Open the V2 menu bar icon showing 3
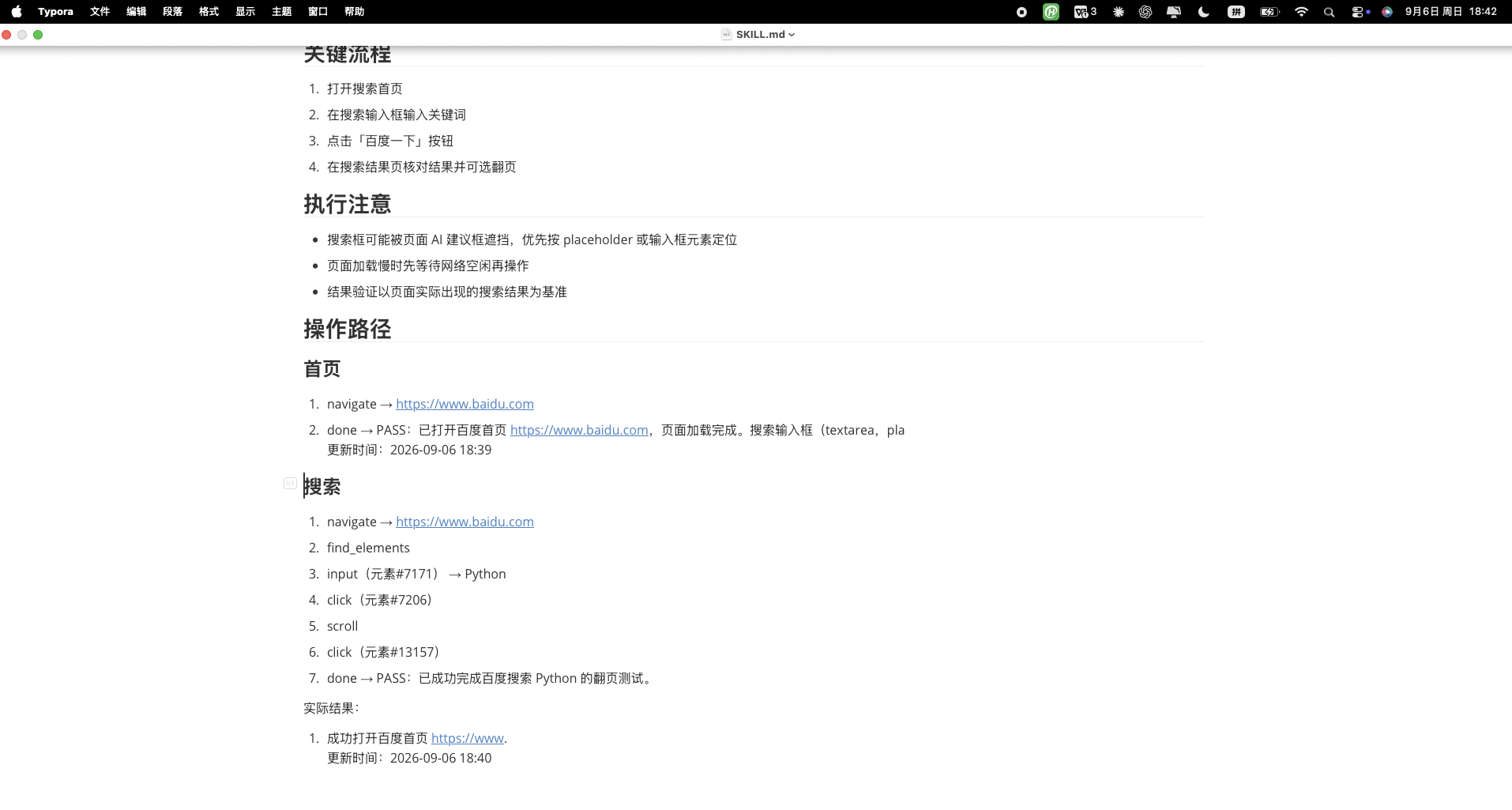The width and height of the screenshot is (1512, 810). pyautogui.click(x=1085, y=12)
